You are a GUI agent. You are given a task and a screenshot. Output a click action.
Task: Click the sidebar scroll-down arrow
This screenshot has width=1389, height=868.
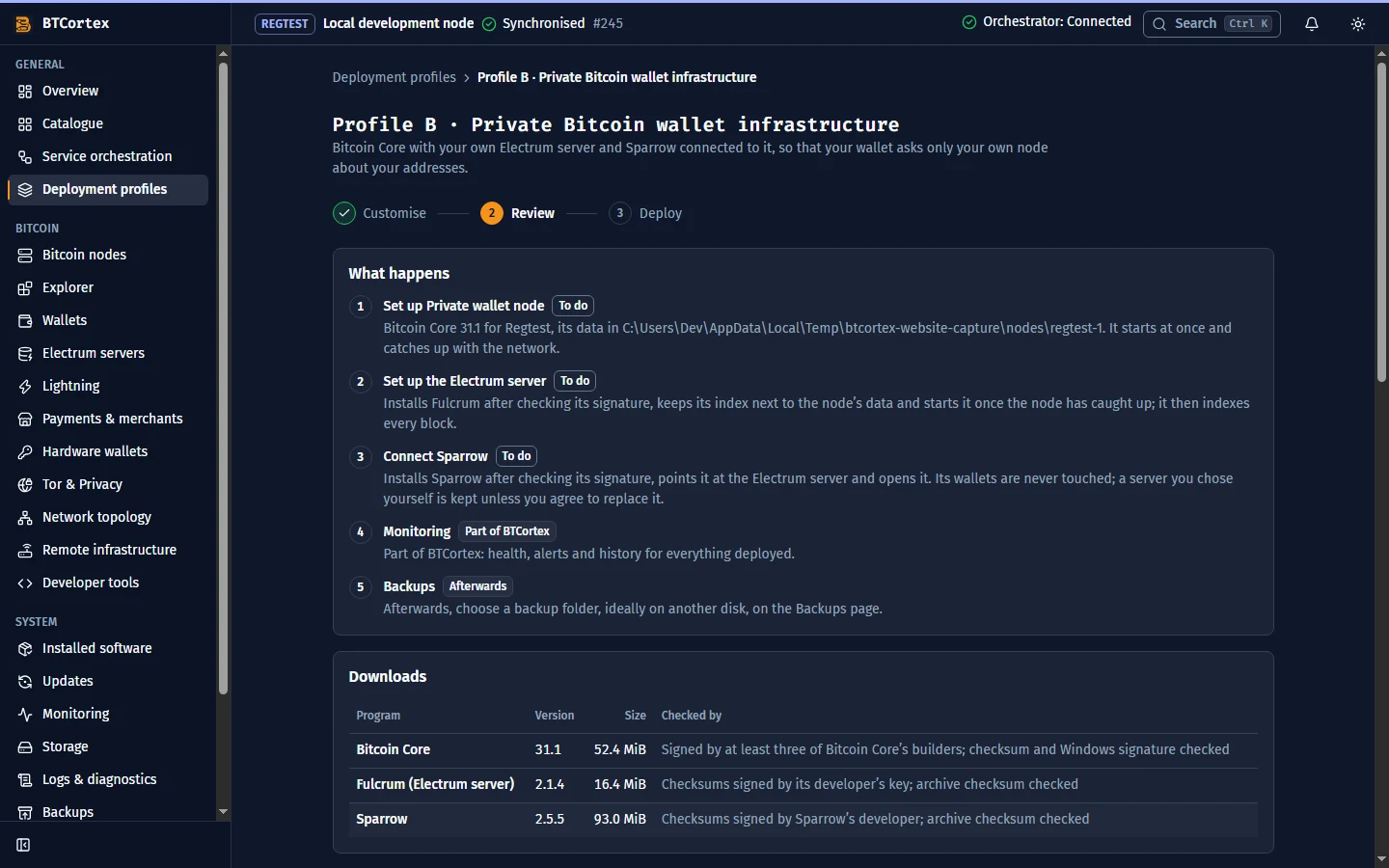pyautogui.click(x=223, y=812)
